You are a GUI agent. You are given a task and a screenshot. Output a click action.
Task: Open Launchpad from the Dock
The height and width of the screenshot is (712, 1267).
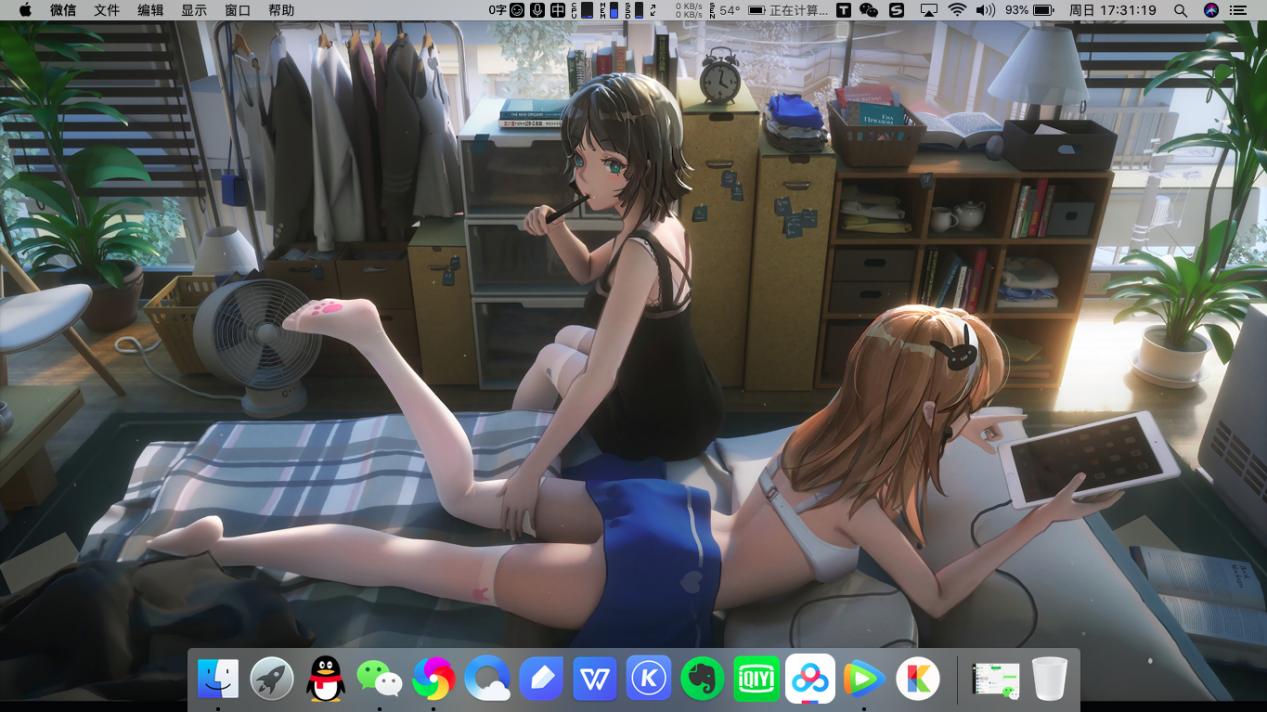coord(272,677)
